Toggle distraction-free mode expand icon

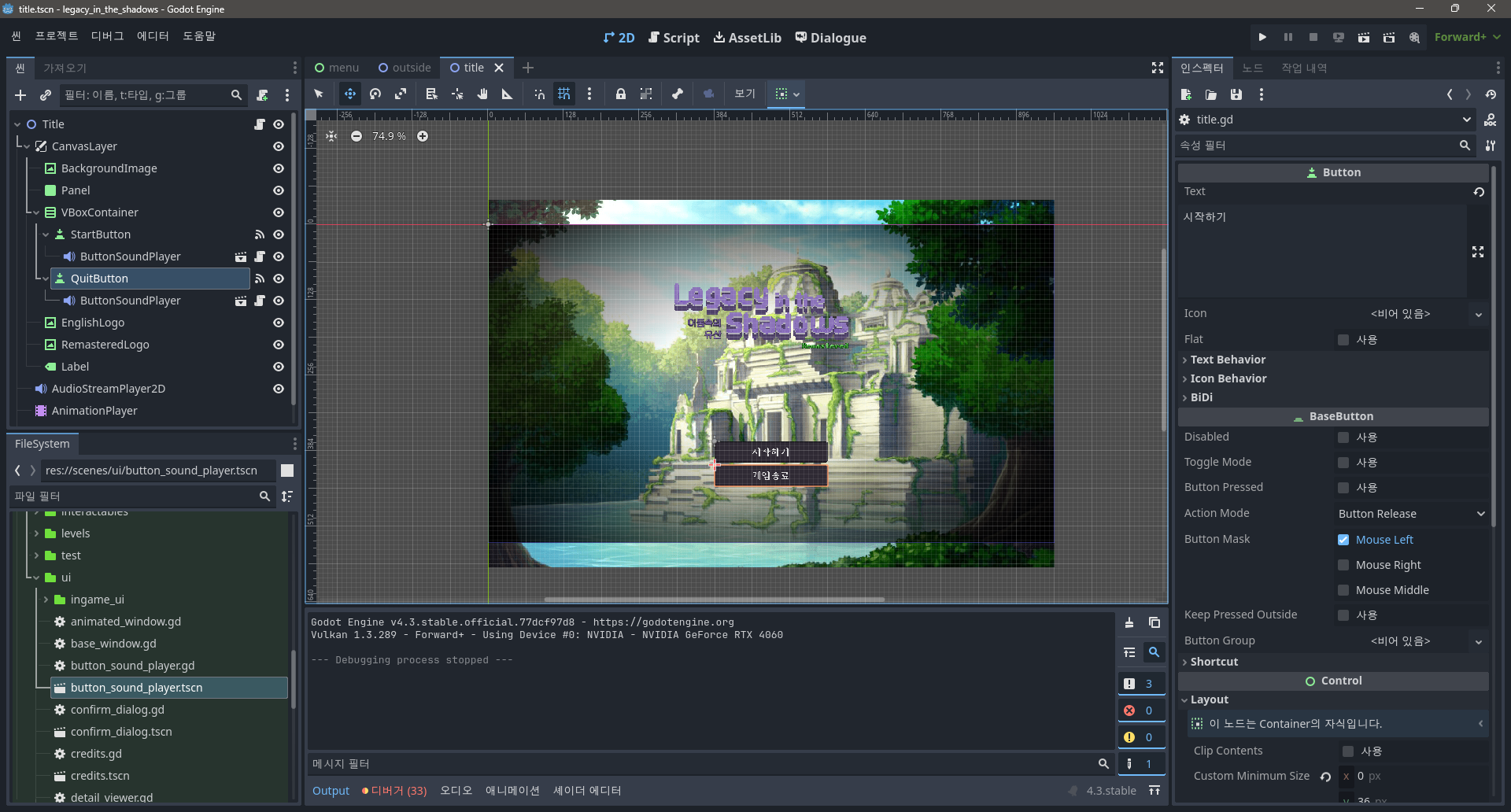1158,68
